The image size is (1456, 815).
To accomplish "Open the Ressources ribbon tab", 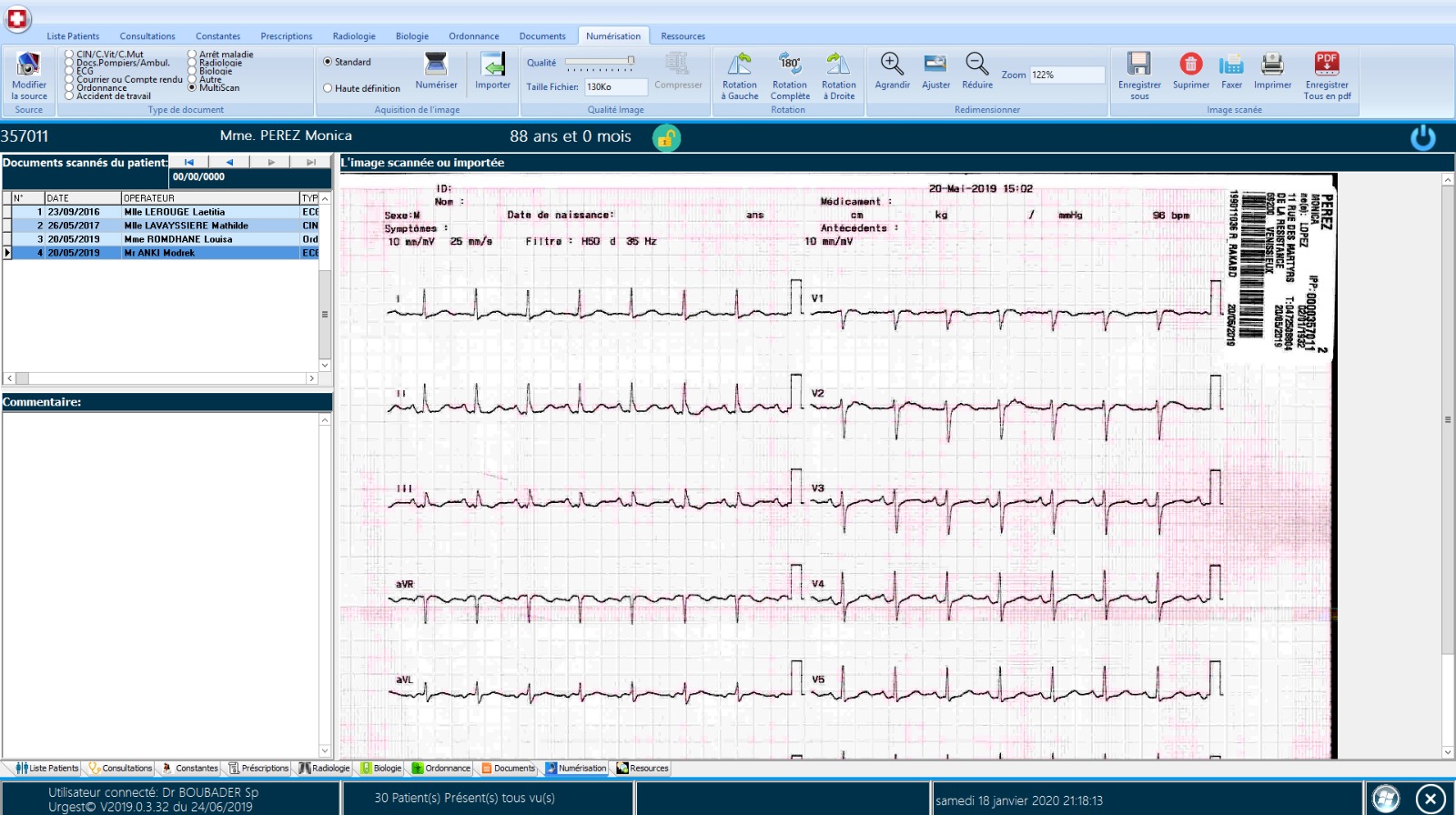I will 683,36.
